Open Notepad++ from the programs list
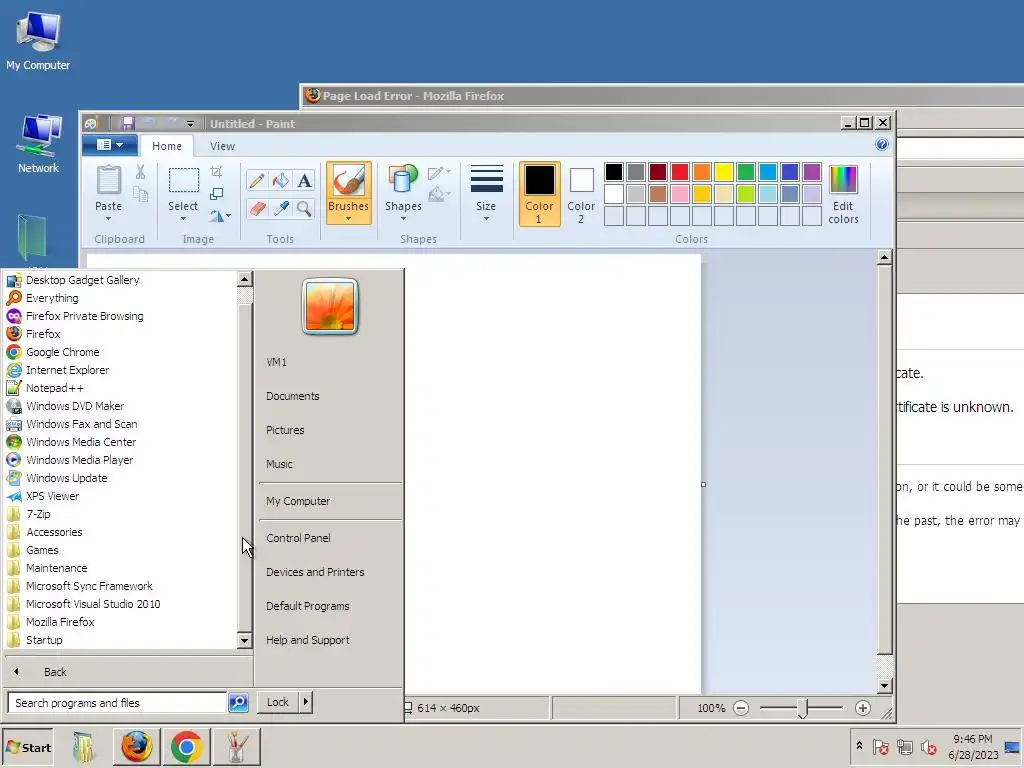 55,388
